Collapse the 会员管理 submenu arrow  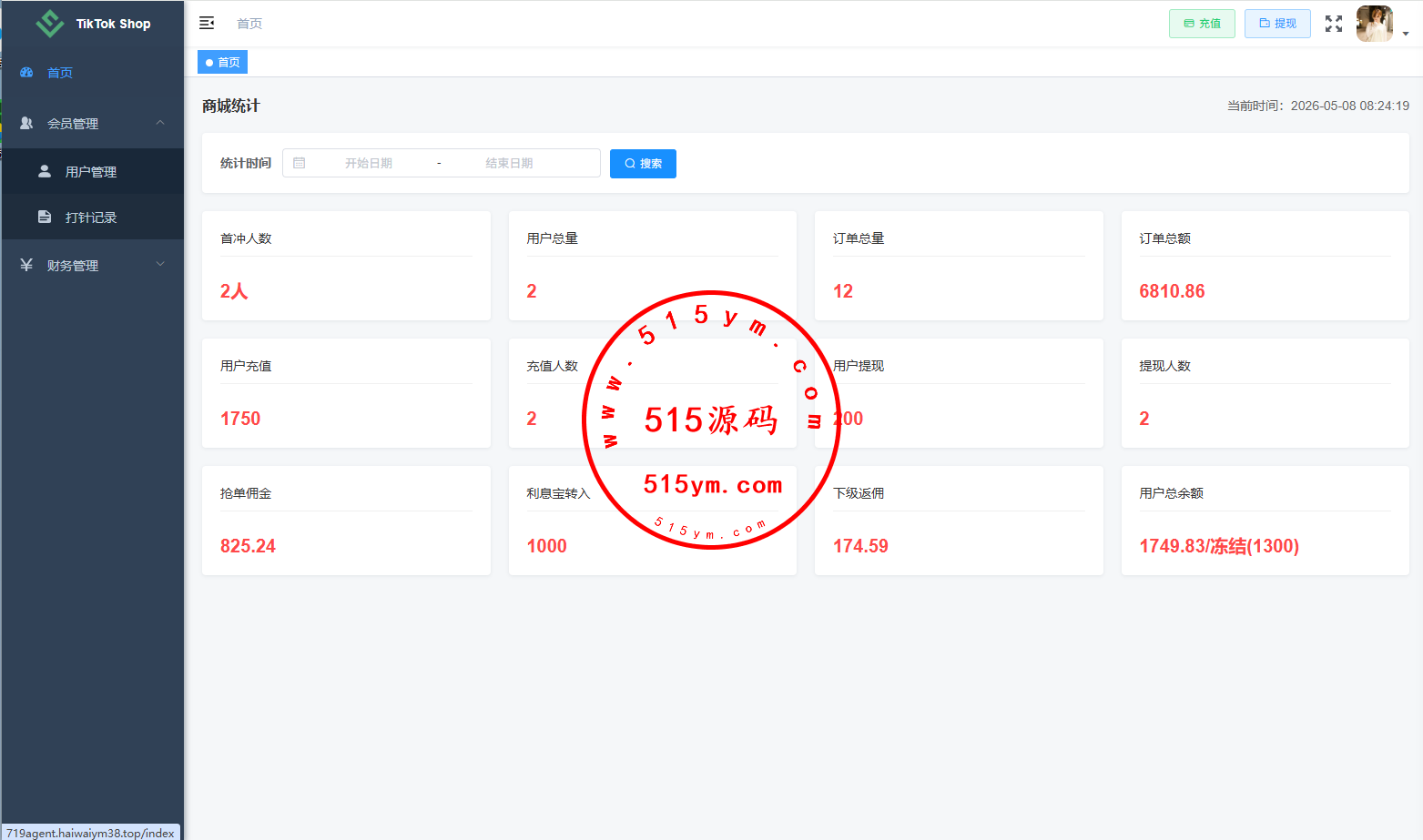[160, 123]
